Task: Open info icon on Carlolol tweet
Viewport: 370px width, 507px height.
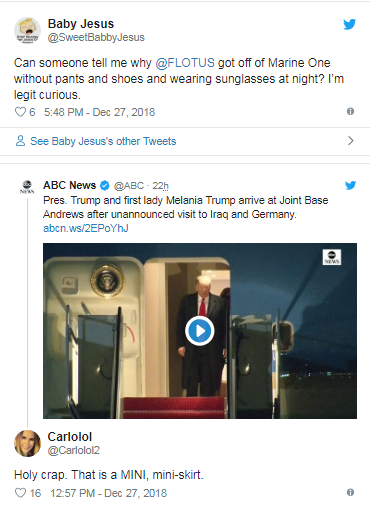Action: (x=350, y=492)
